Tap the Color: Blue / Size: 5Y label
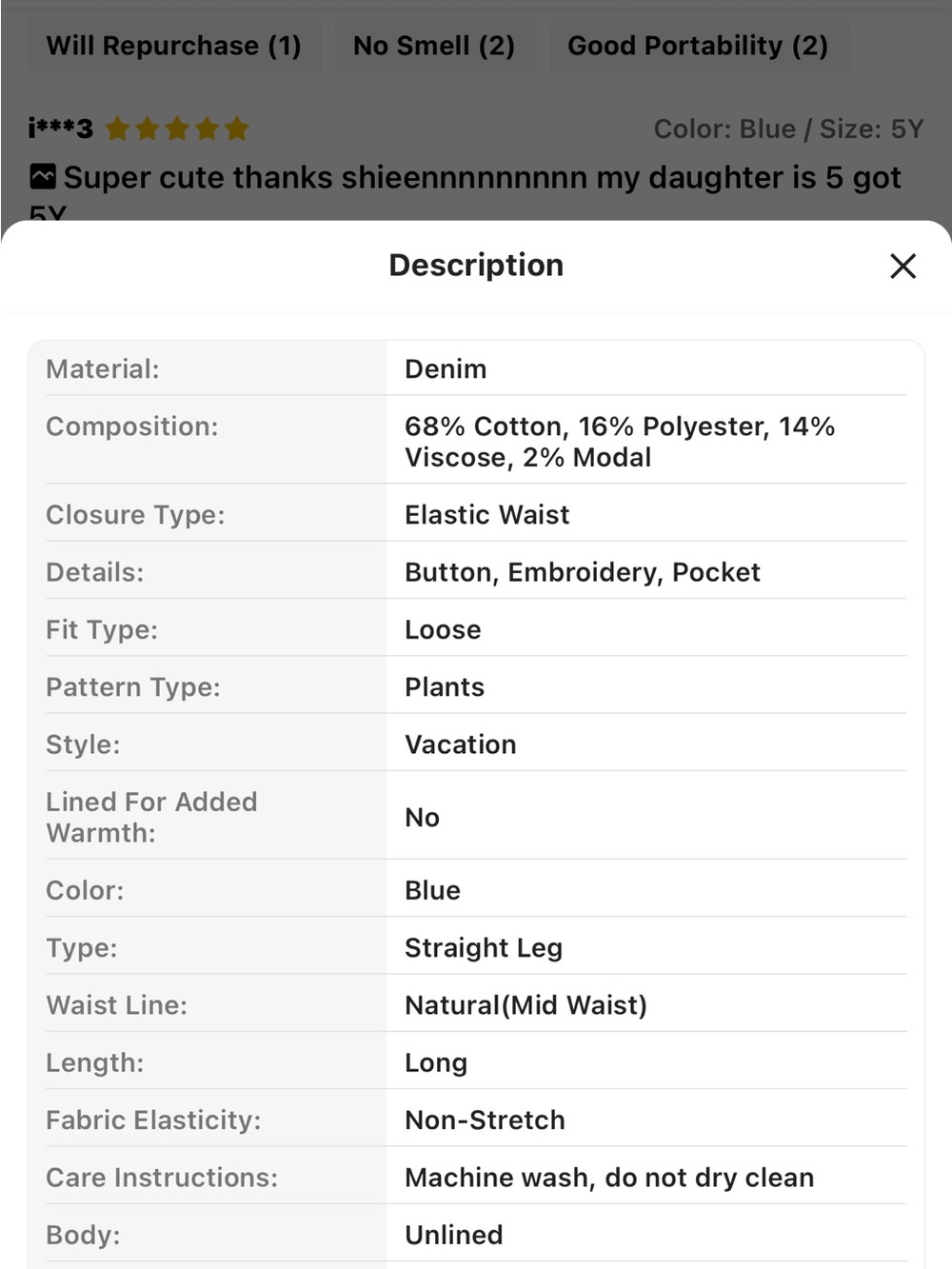952x1269 pixels. click(x=788, y=129)
